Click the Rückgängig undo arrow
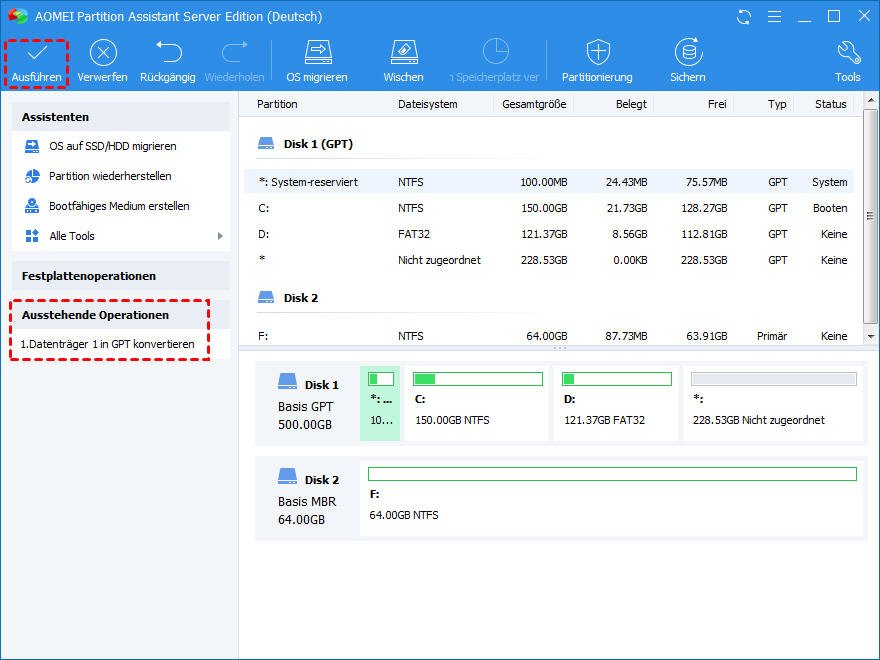Screen dimensions: 880x660 [168, 54]
